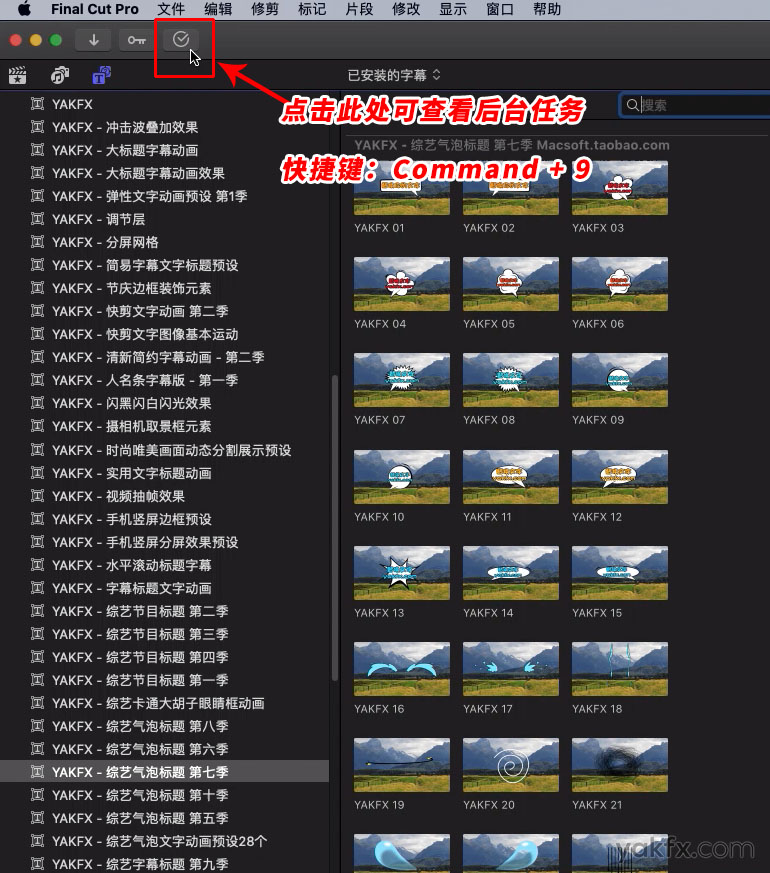The height and width of the screenshot is (873, 770).
Task: Select the YAKFX 21 scribble thumbnail
Action: tap(620, 765)
